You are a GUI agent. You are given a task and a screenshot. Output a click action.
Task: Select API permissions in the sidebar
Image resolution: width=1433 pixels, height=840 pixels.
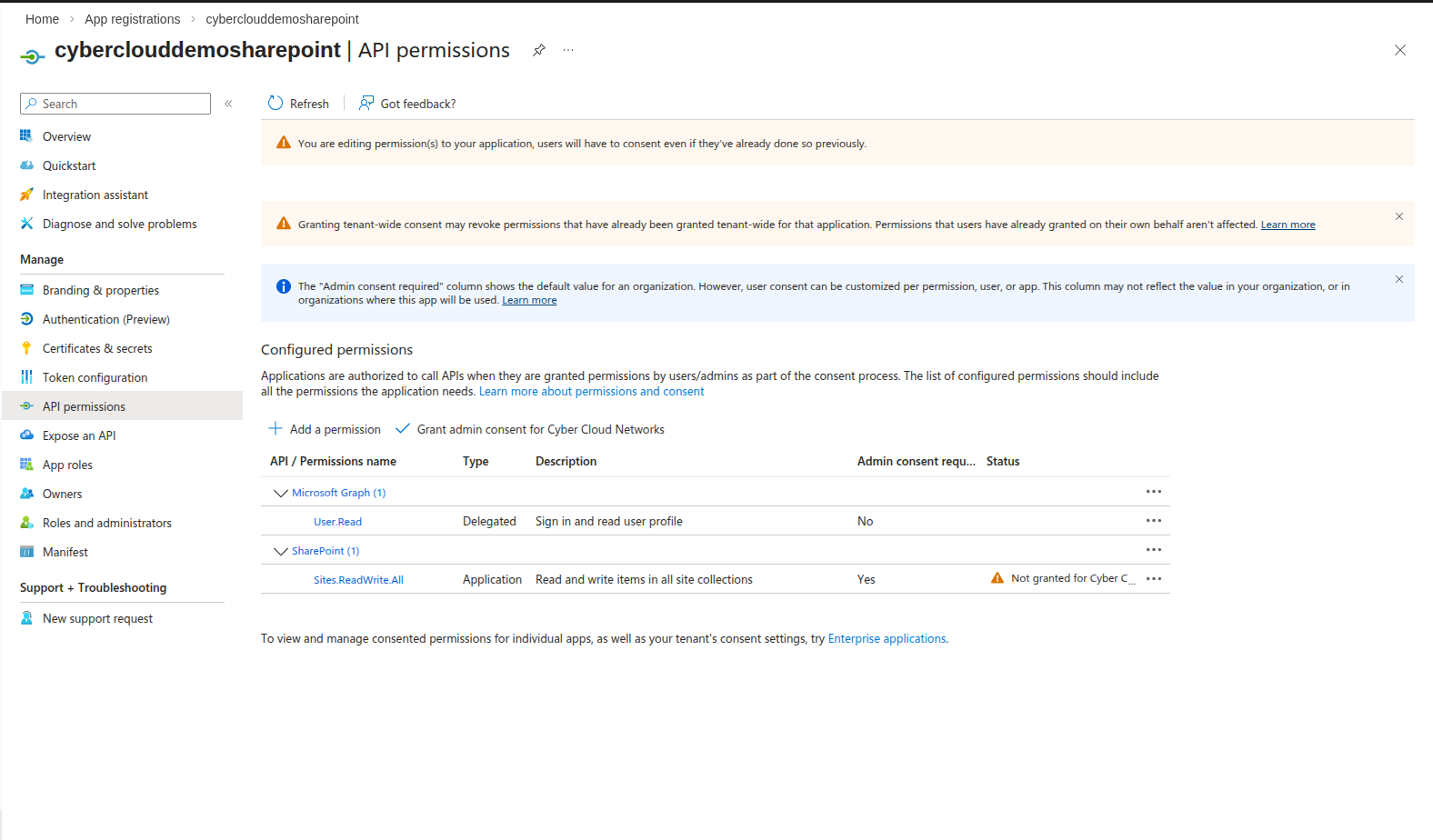[122, 406]
